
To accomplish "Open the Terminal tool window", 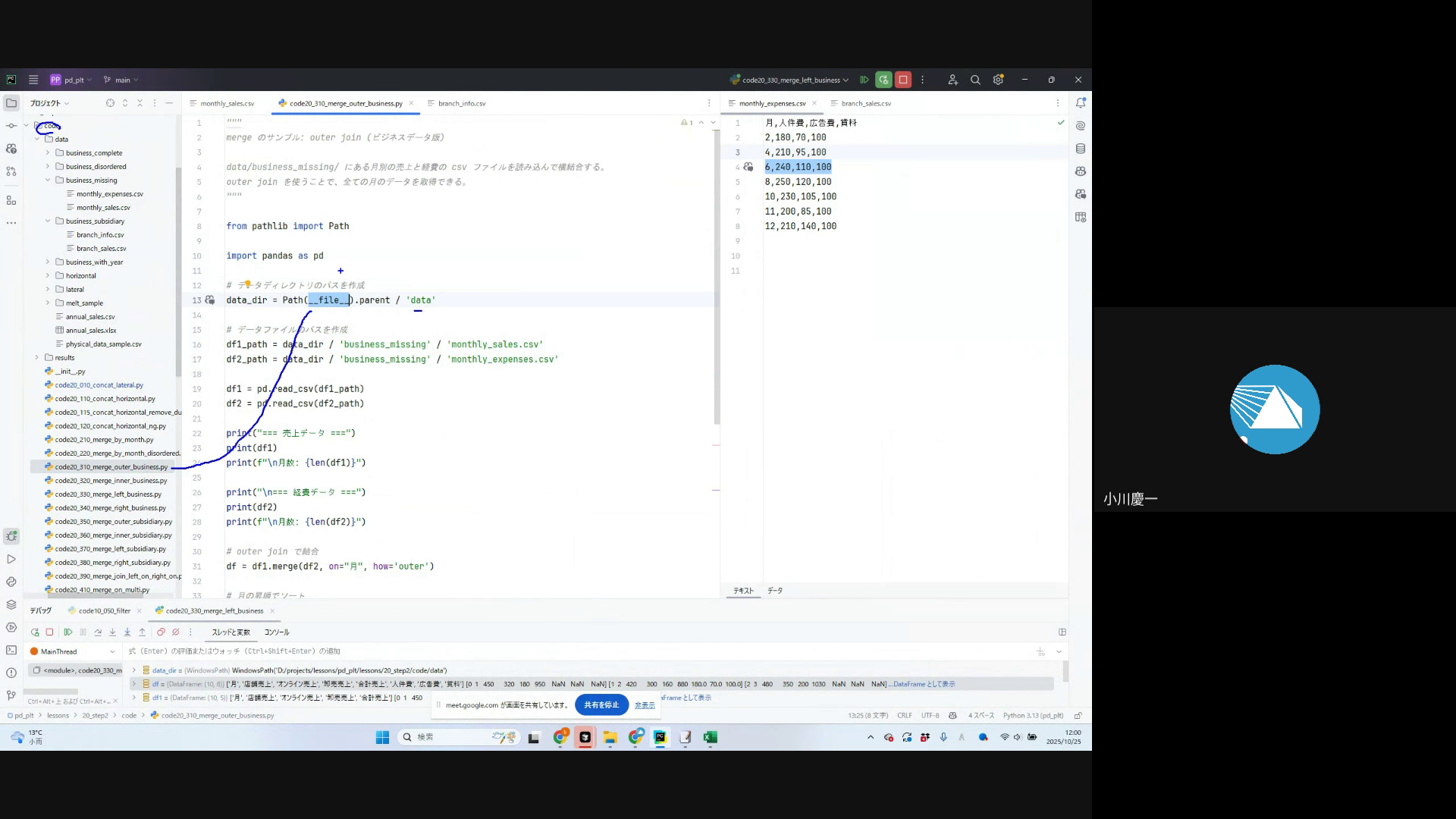I will point(11,650).
